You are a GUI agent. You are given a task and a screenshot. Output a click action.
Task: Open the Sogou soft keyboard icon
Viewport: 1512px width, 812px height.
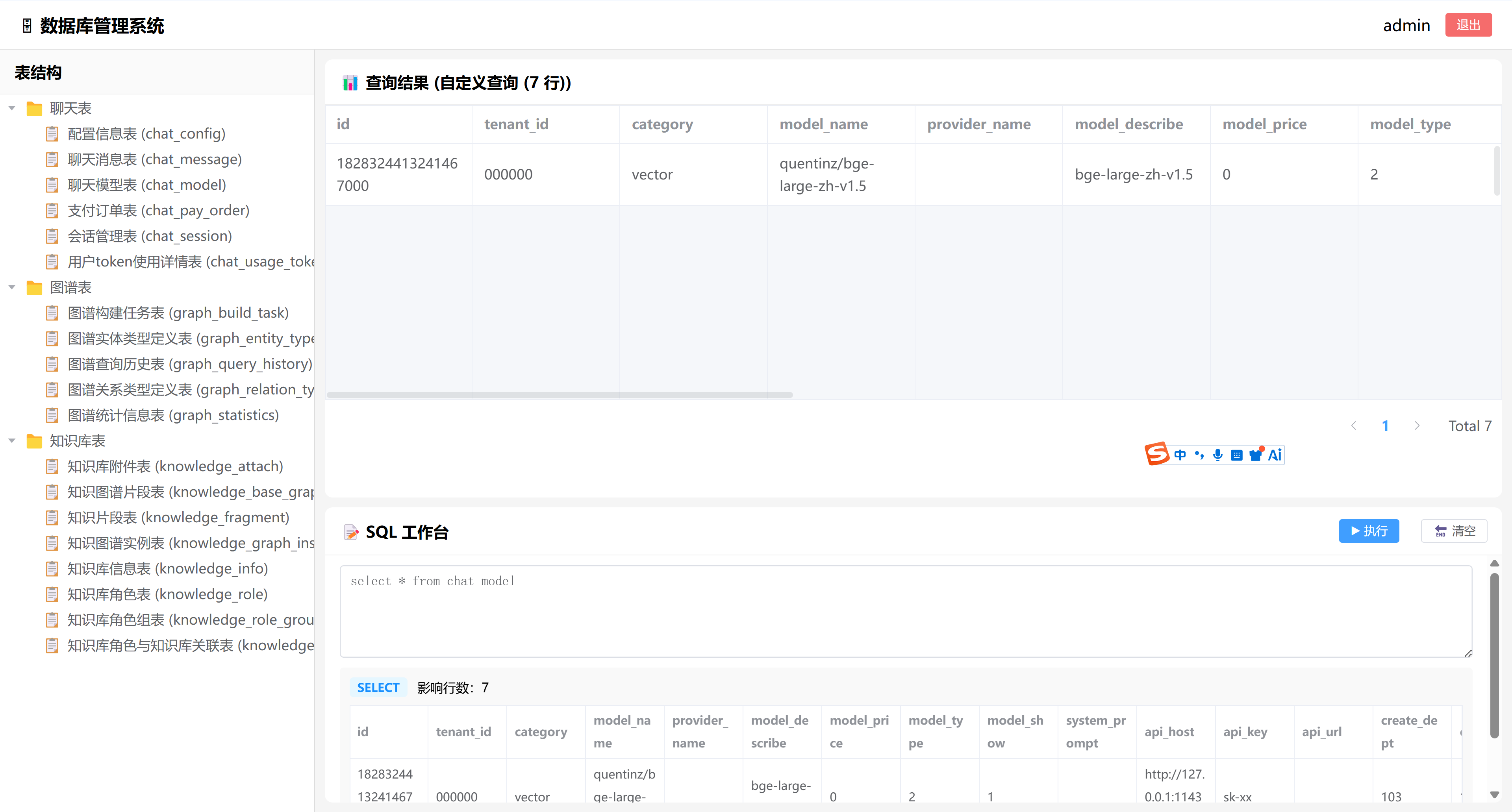pos(1237,455)
